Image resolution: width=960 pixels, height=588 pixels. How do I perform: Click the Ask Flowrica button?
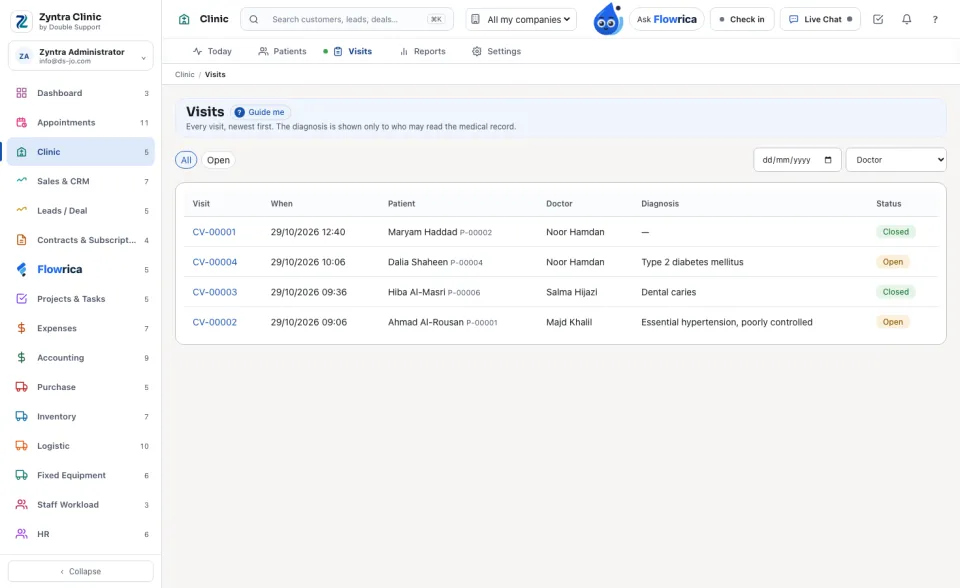click(x=667, y=19)
